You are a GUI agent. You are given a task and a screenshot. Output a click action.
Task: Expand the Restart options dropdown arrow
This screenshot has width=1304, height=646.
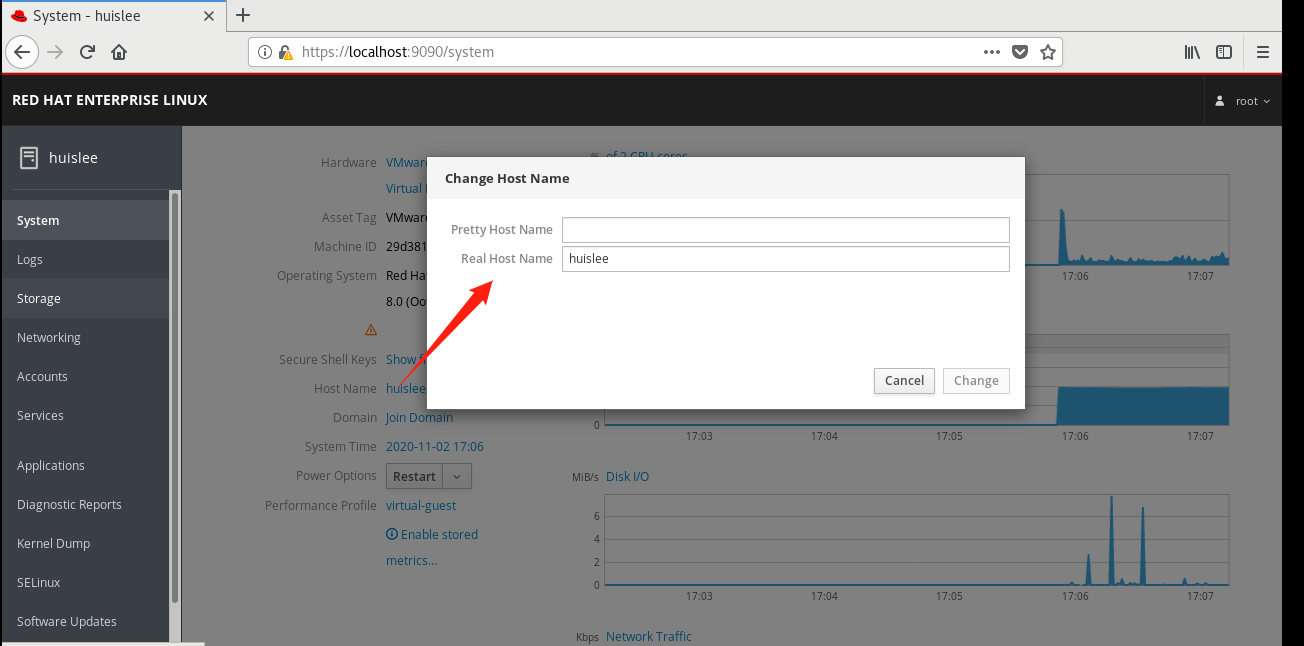(x=457, y=477)
